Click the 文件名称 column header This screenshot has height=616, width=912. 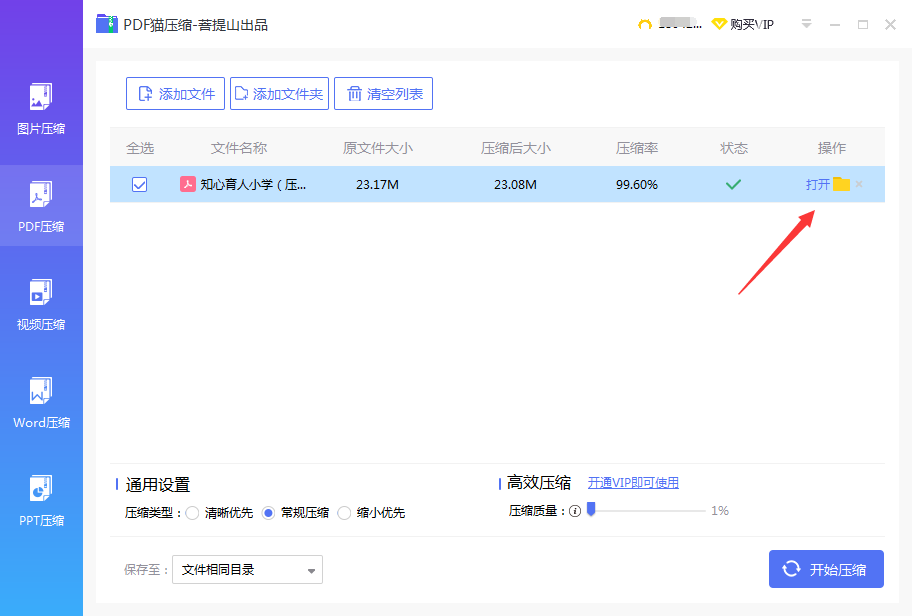238,148
